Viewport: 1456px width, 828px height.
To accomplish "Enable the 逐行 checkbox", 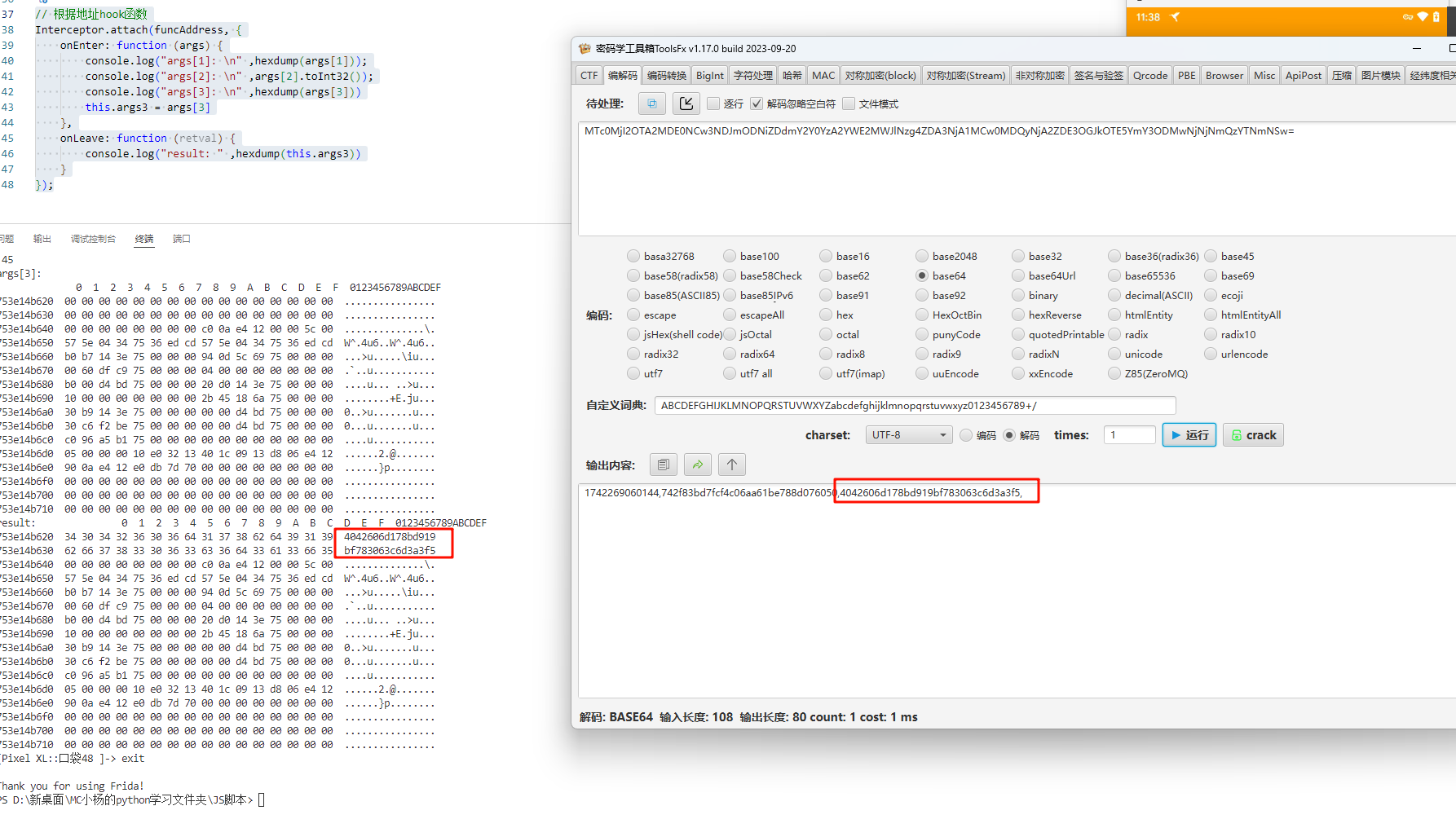I will pyautogui.click(x=713, y=103).
